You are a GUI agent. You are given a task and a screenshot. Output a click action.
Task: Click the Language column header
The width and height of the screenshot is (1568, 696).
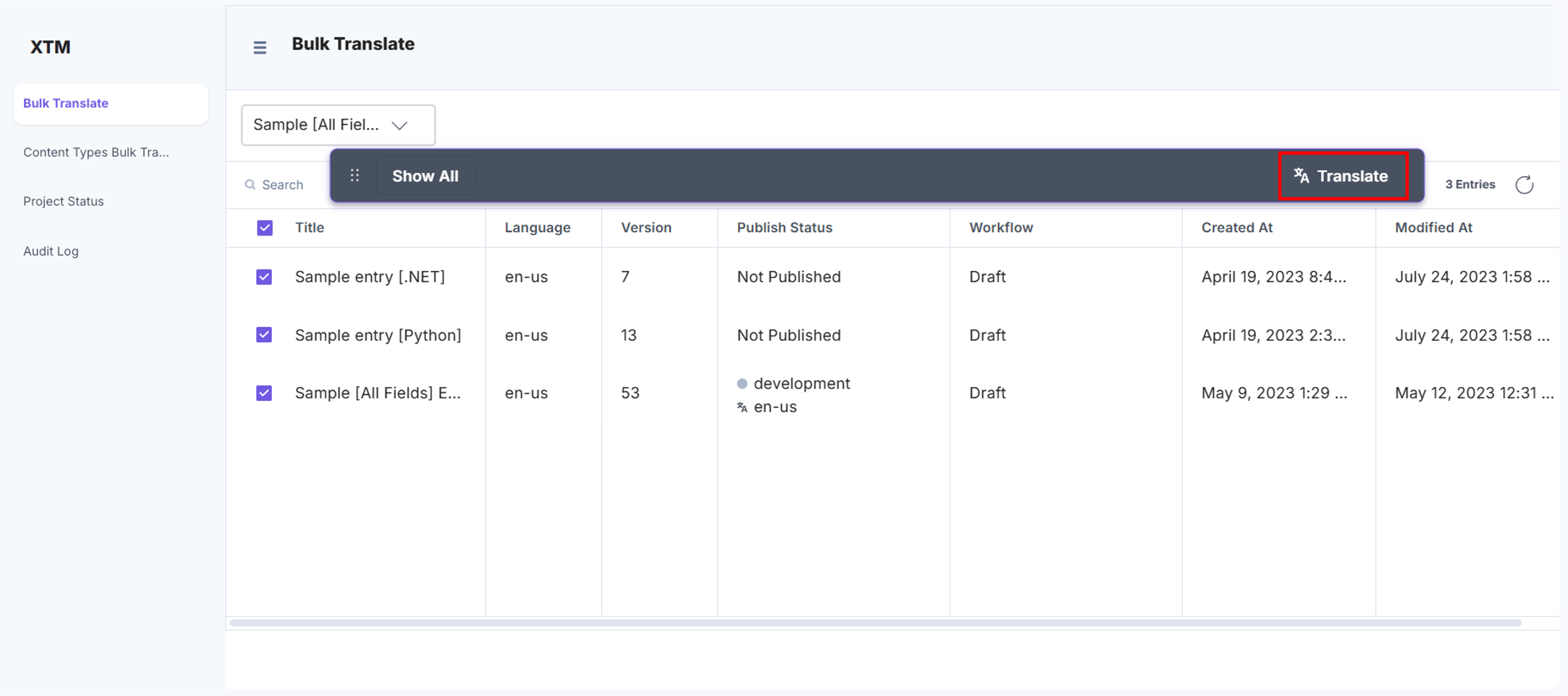pos(537,228)
